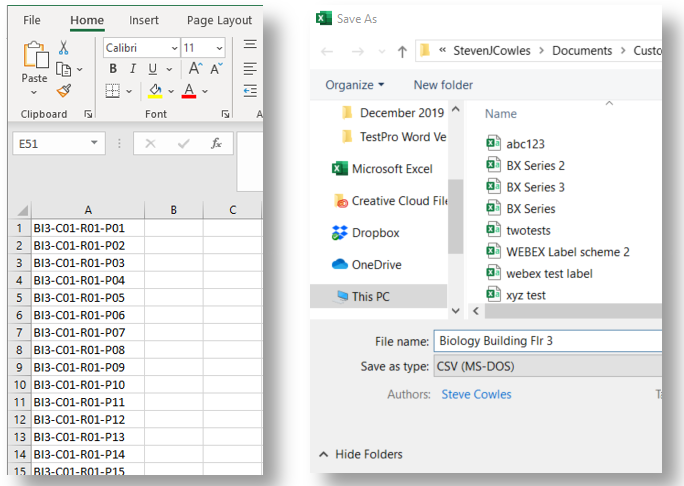Image resolution: width=684 pixels, height=486 pixels.
Task: Open the recent locations dropdown chevron
Action: tap(382, 51)
